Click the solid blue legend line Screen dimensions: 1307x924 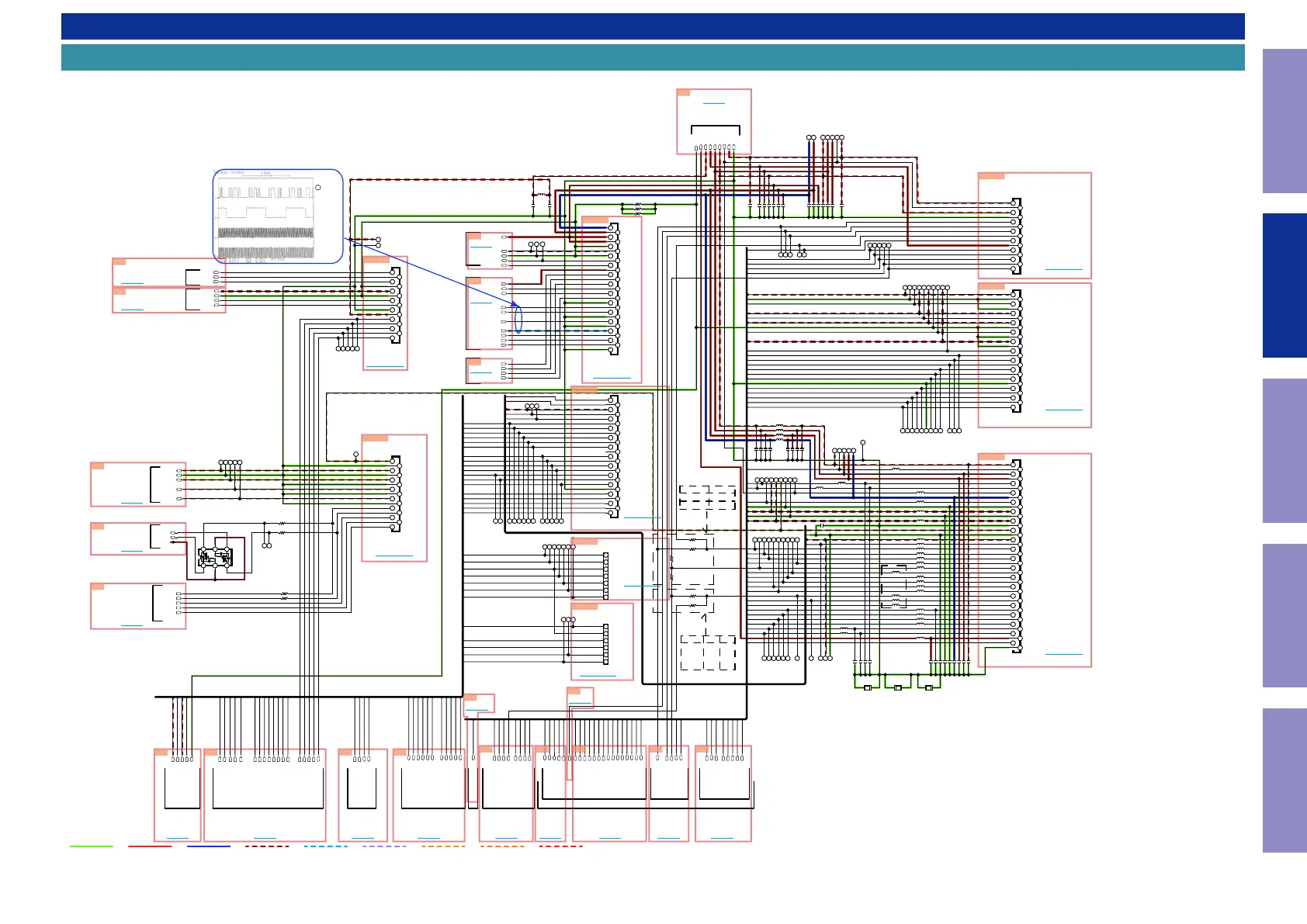point(209,846)
